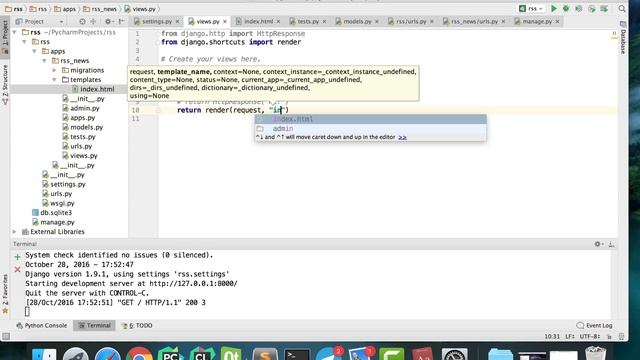Screen dimensions: 640x360
Task: Click the tool windows toggle at bottom-left corner
Action: click(6, 336)
